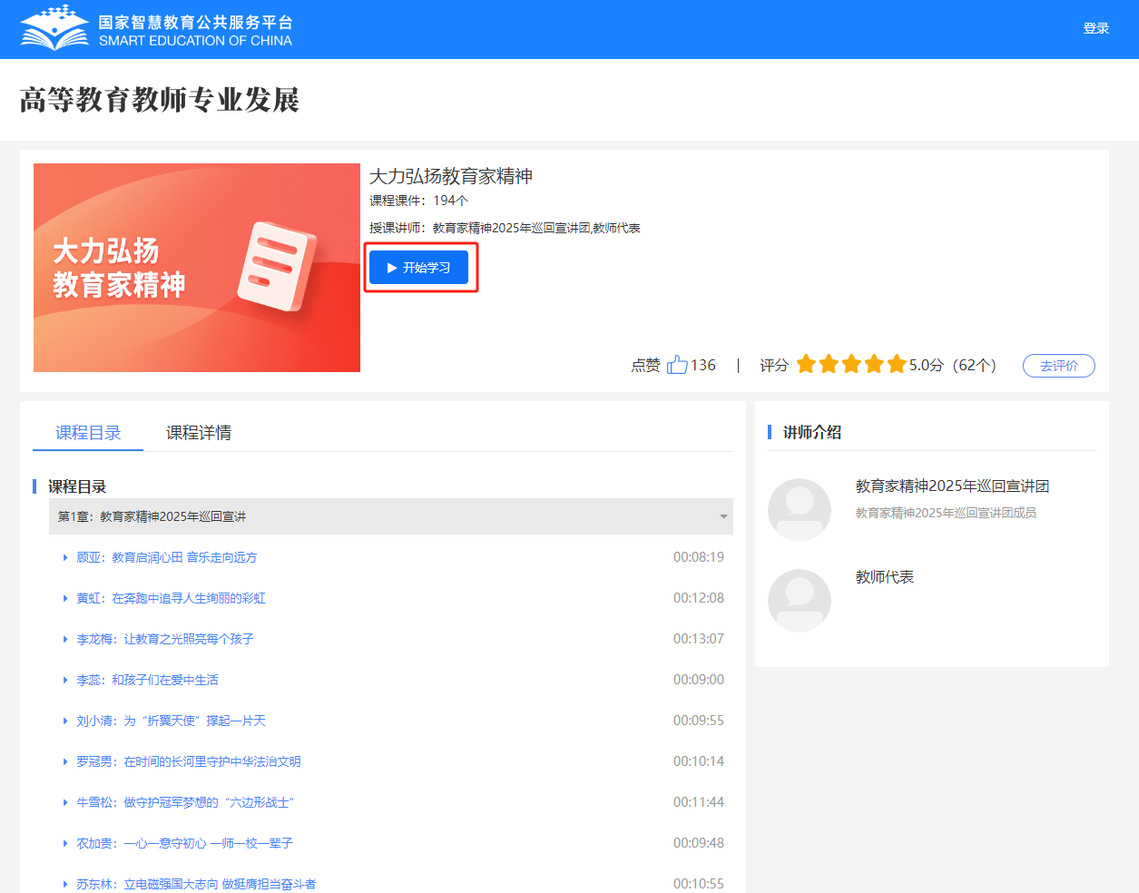
Task: Click the duration 00:11:44
Action: (698, 801)
